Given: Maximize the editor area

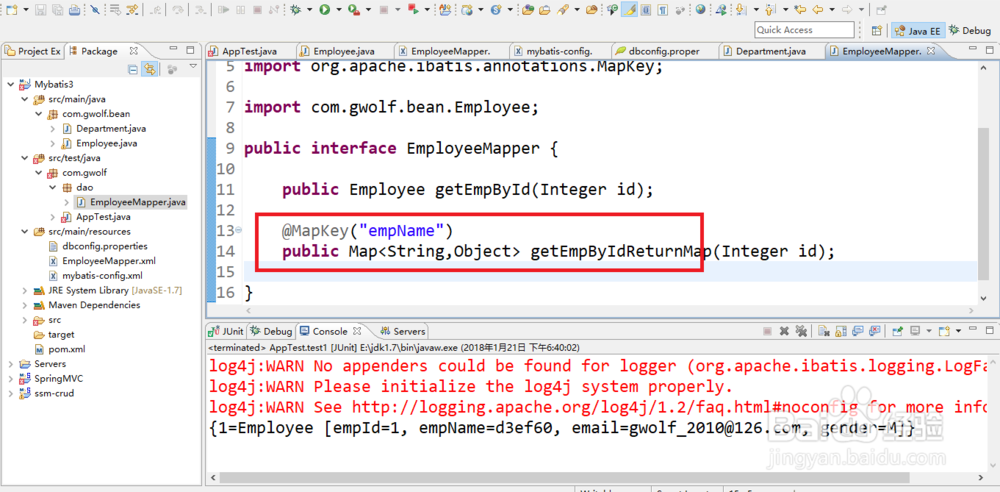Looking at the screenshot, I should (x=989, y=50).
